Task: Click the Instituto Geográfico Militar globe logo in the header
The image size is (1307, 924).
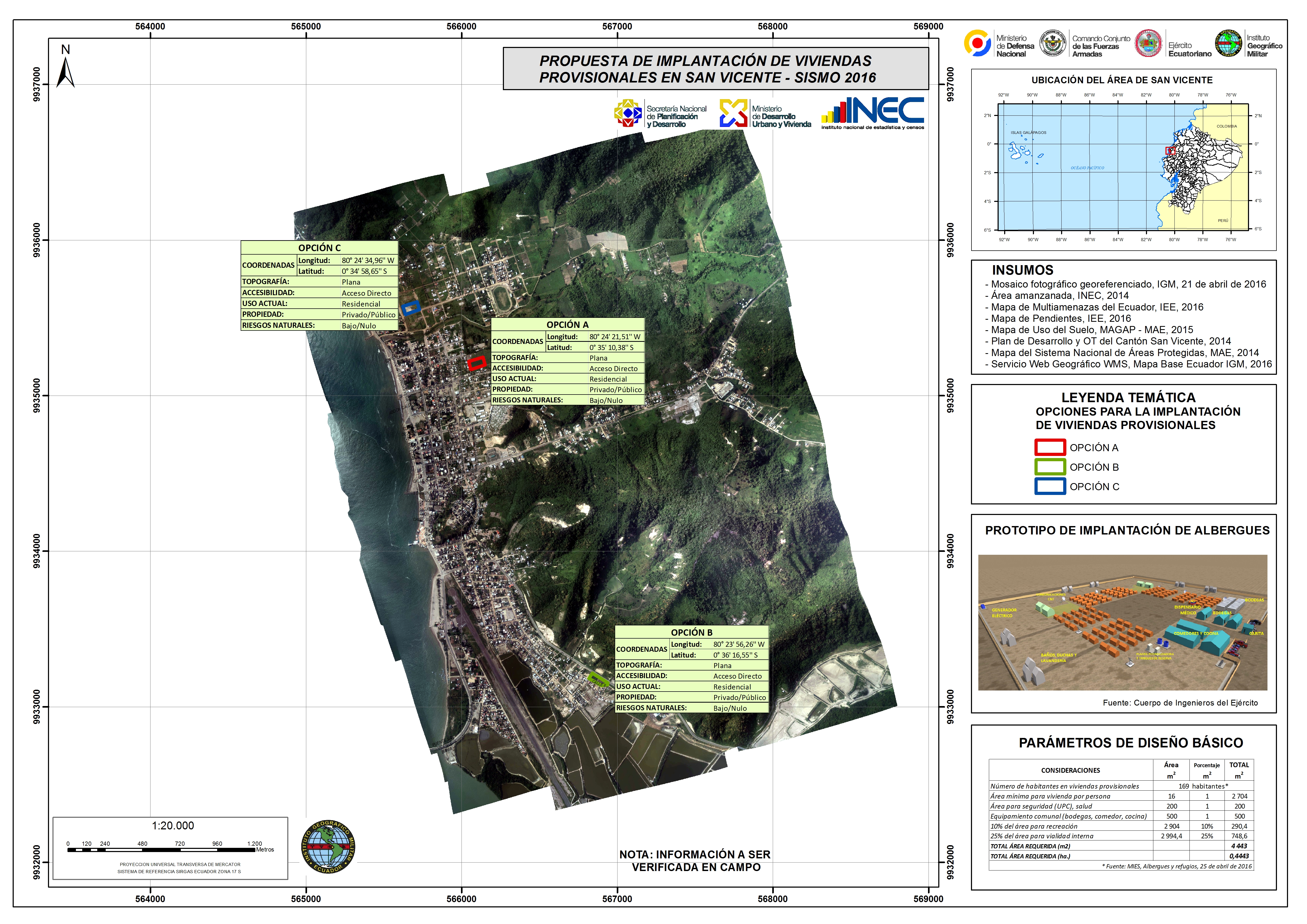Action: (x=1228, y=44)
